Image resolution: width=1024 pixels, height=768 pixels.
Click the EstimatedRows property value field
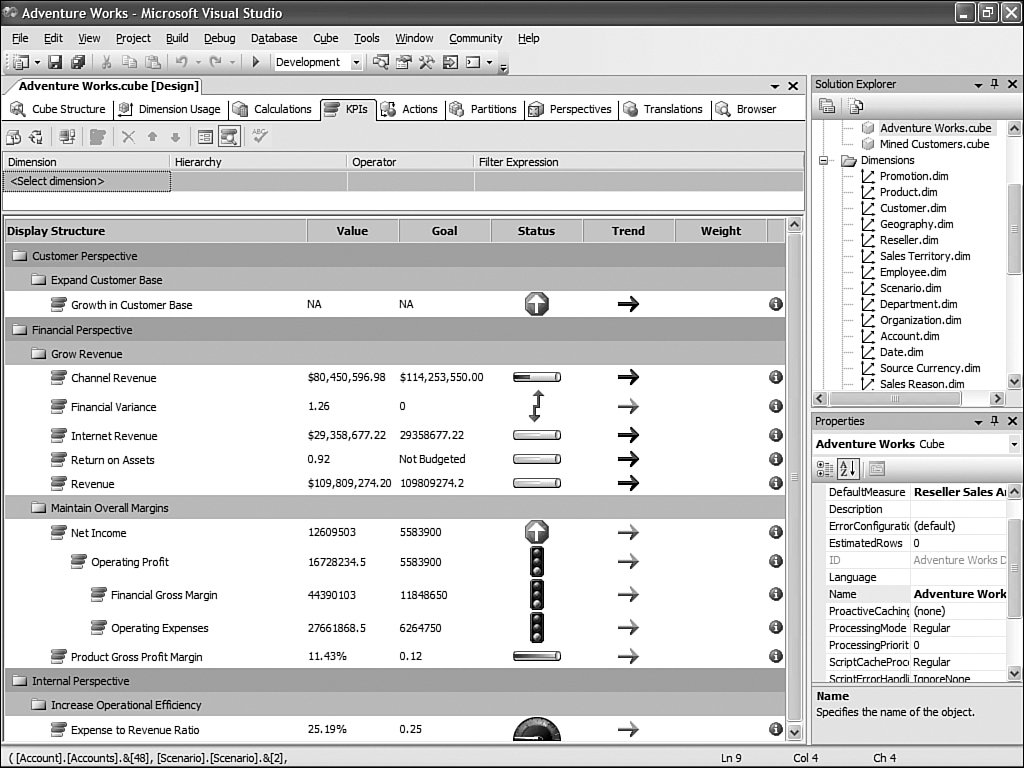[958, 543]
